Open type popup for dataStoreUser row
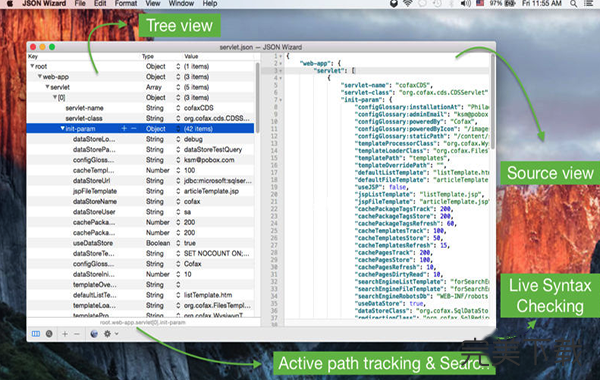This screenshot has height=380, width=600. click(178, 212)
